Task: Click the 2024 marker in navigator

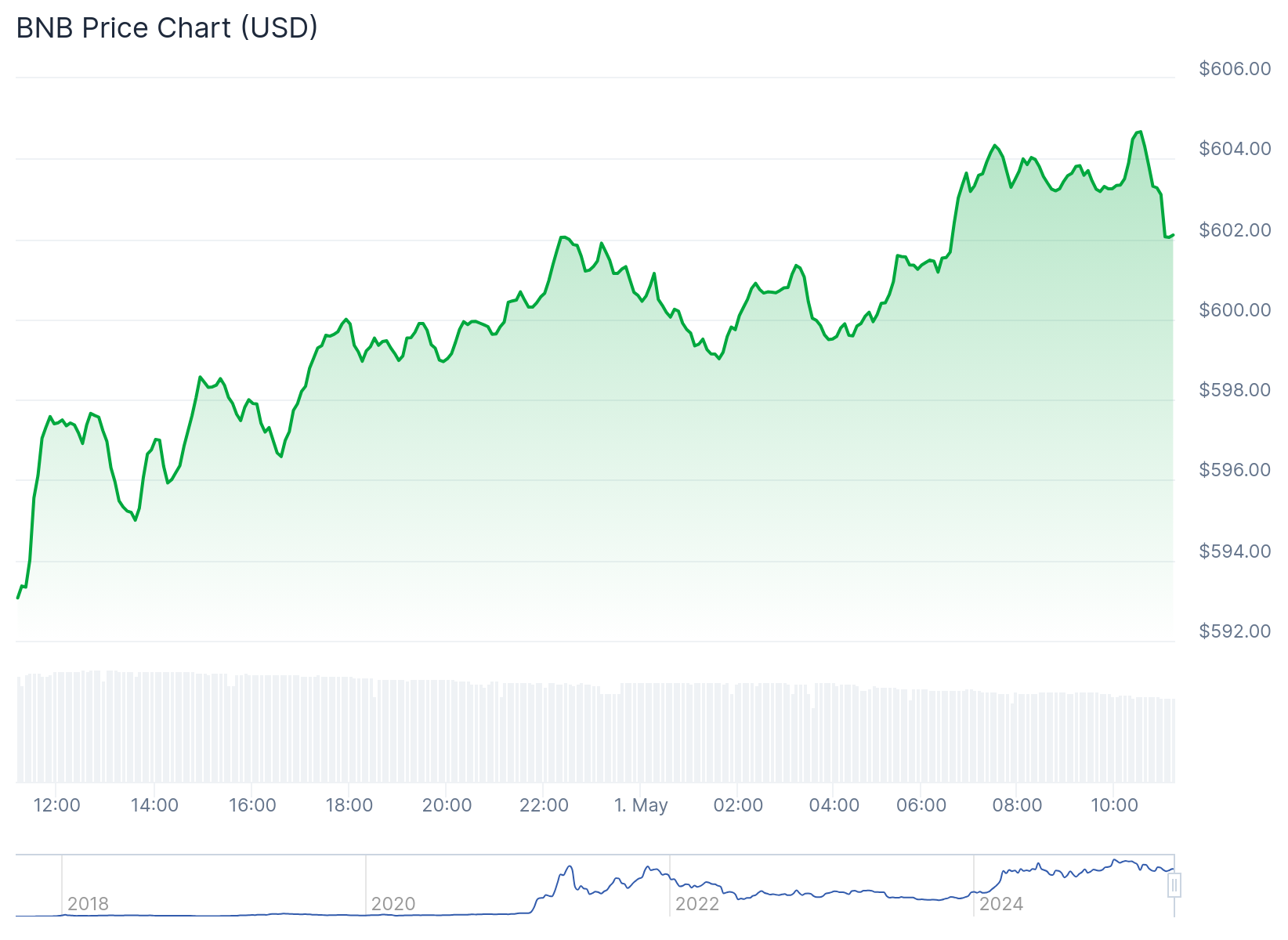Action: pyautogui.click(x=1000, y=904)
